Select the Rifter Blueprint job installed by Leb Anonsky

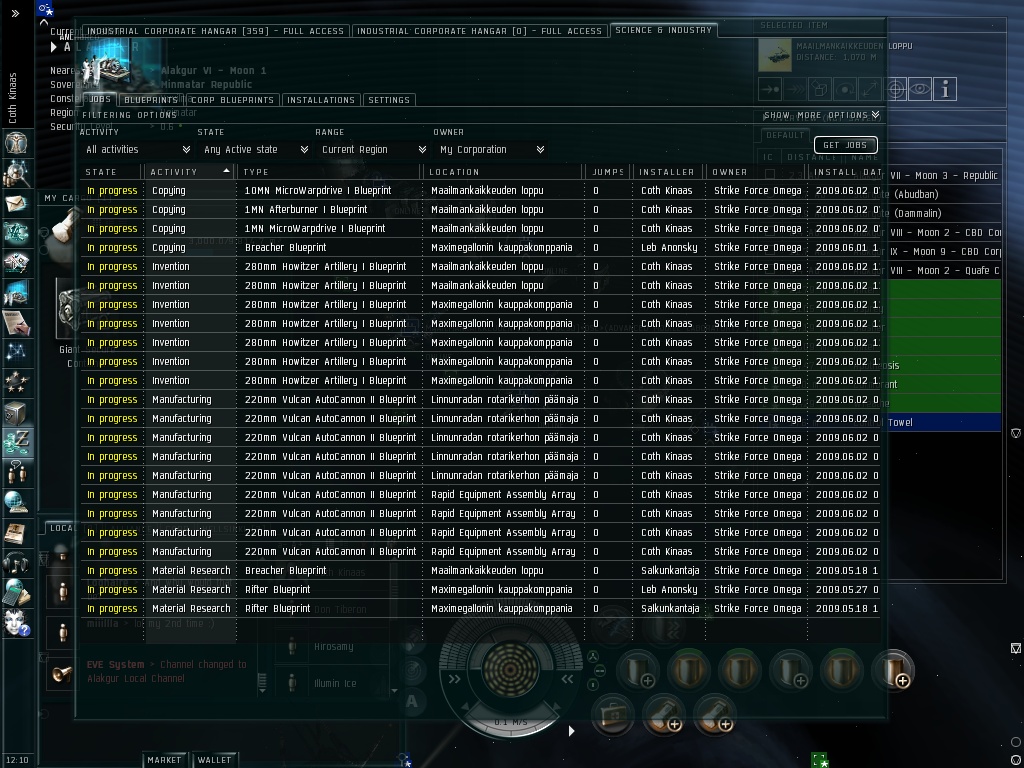coord(480,590)
